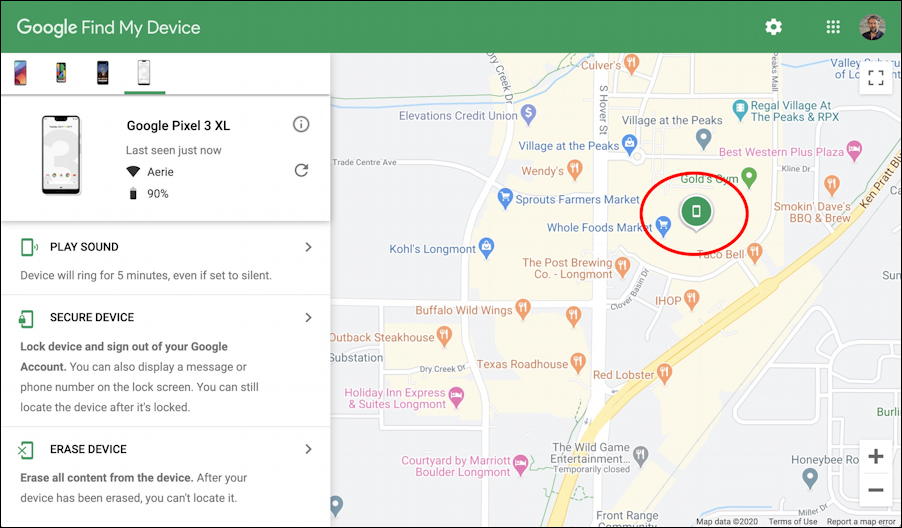Select the Pixel 3 XL device tab
This screenshot has width=902, height=528.
tap(144, 73)
